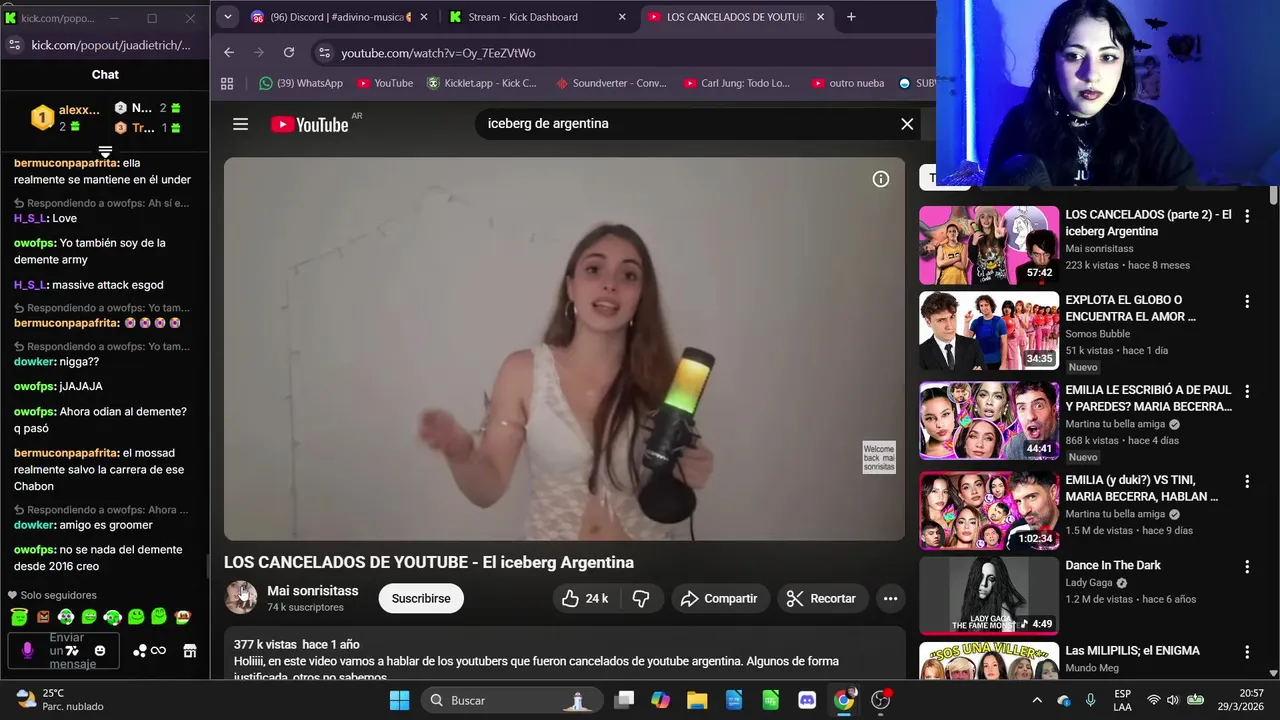Screen dimensions: 1280x720
Task: Open options for Las MILIPILIS video
Action: pos(1247,652)
